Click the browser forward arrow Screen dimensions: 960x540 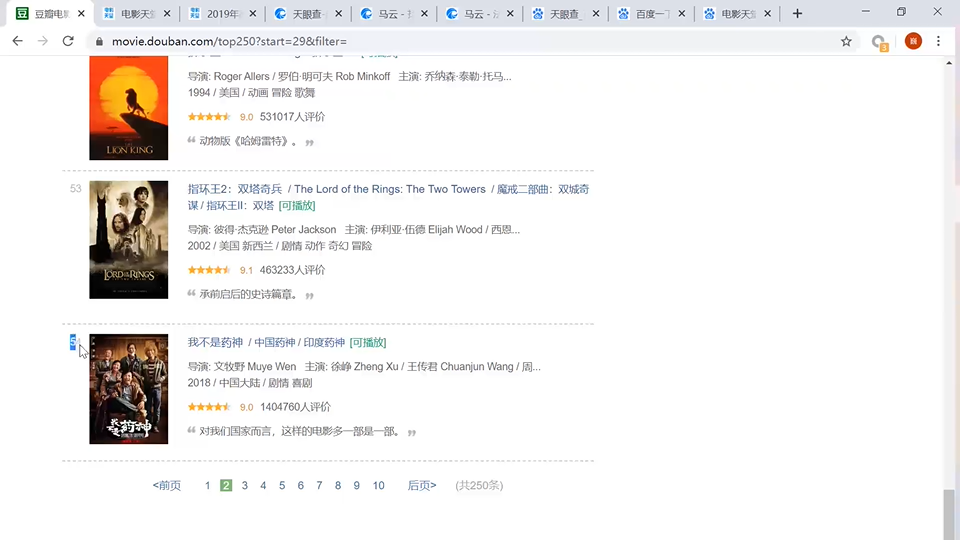point(42,41)
